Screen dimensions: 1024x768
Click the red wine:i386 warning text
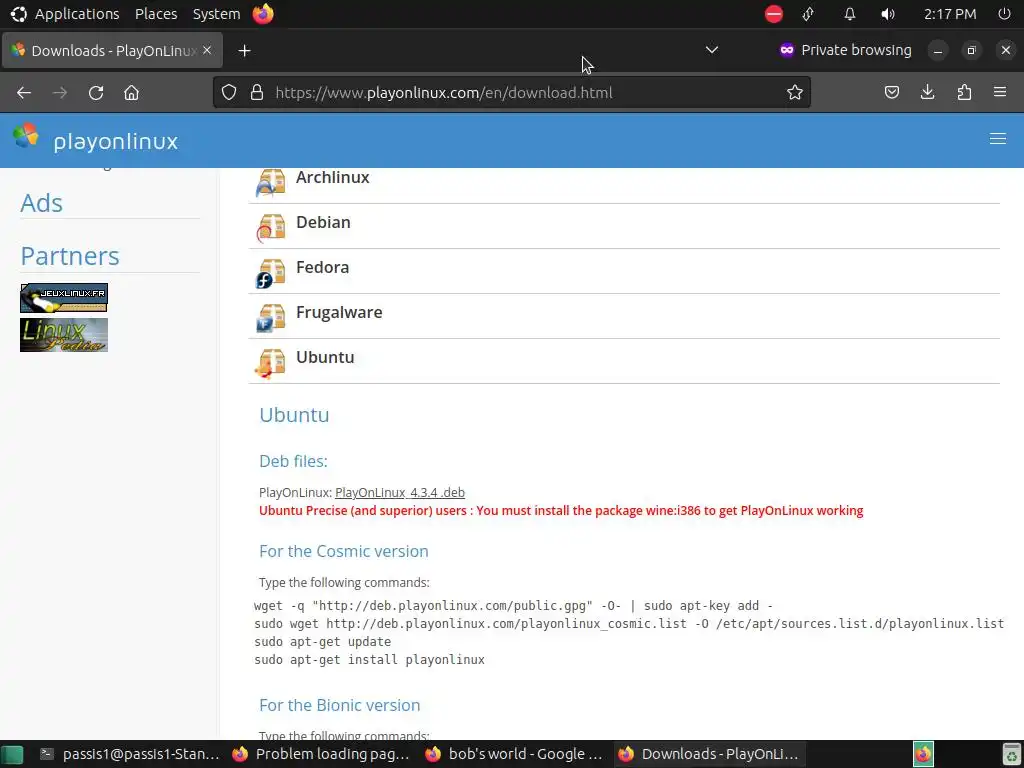pos(561,511)
